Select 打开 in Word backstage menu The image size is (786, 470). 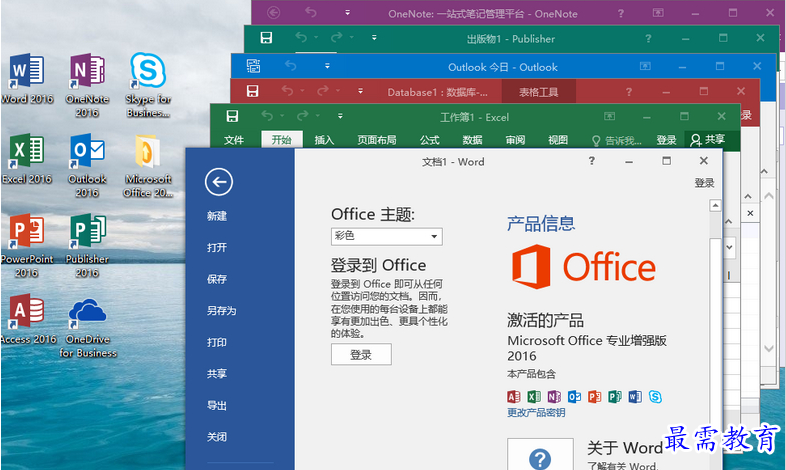[217, 248]
